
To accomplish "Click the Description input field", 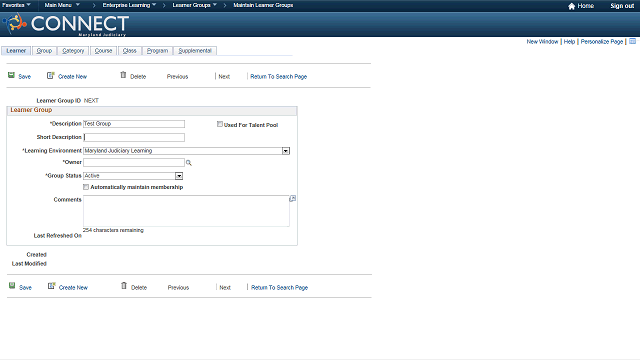I will click(x=134, y=124).
